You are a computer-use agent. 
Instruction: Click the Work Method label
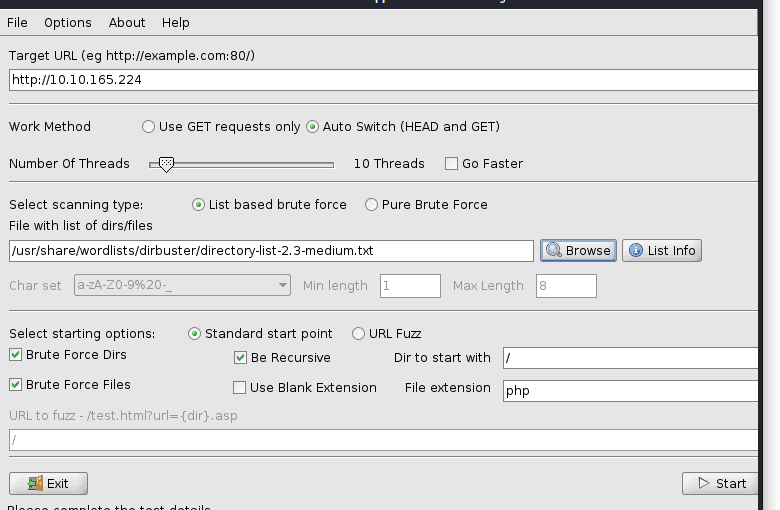50,127
